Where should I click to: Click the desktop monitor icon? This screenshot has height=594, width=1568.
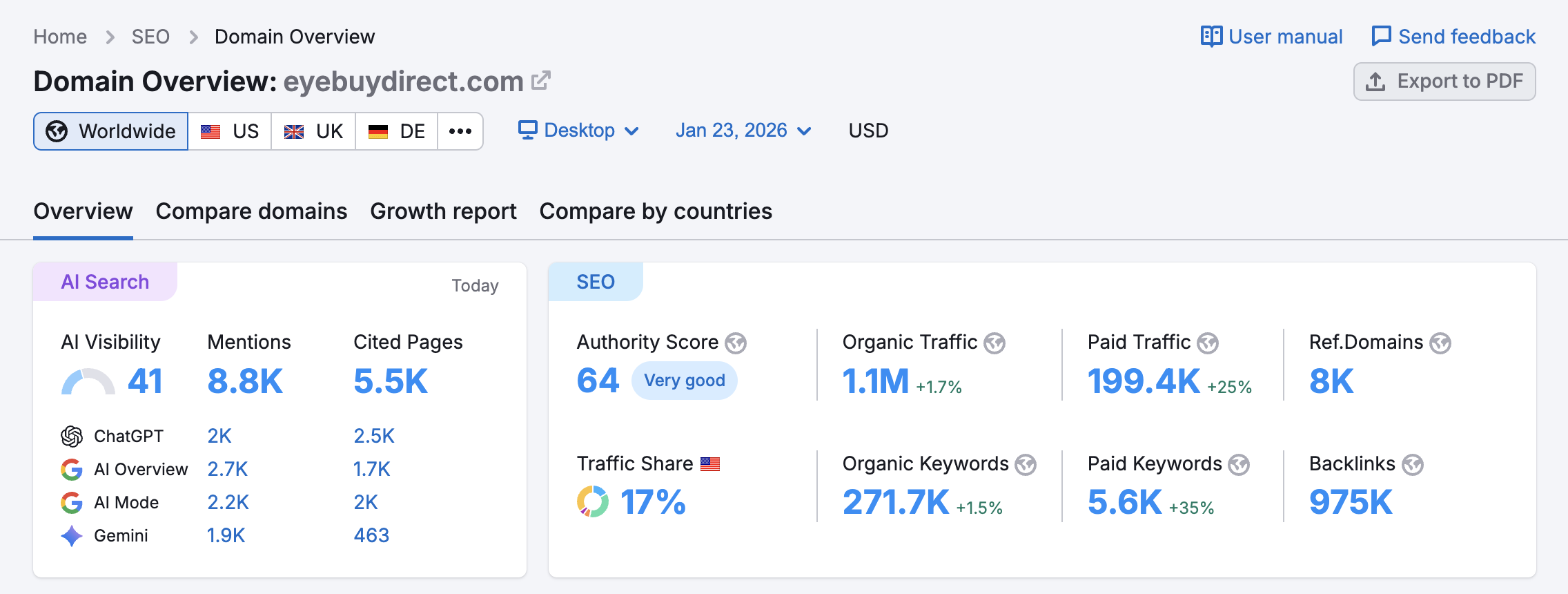click(528, 130)
